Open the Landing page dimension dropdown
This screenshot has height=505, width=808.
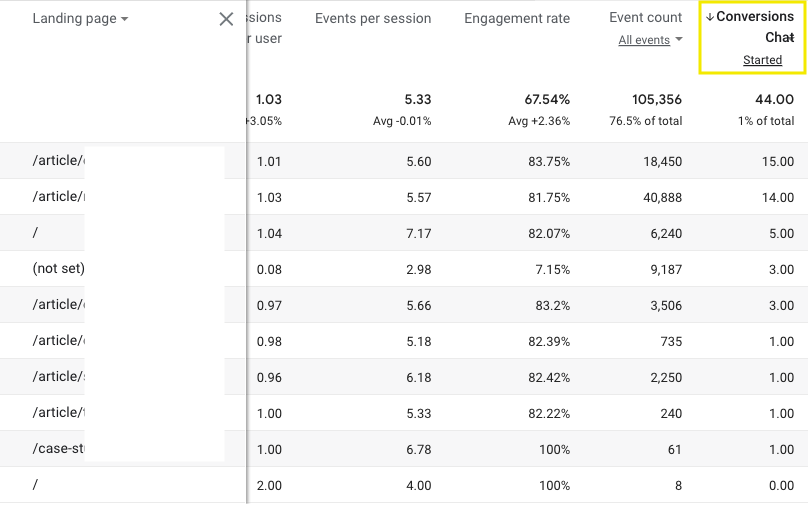(124, 19)
